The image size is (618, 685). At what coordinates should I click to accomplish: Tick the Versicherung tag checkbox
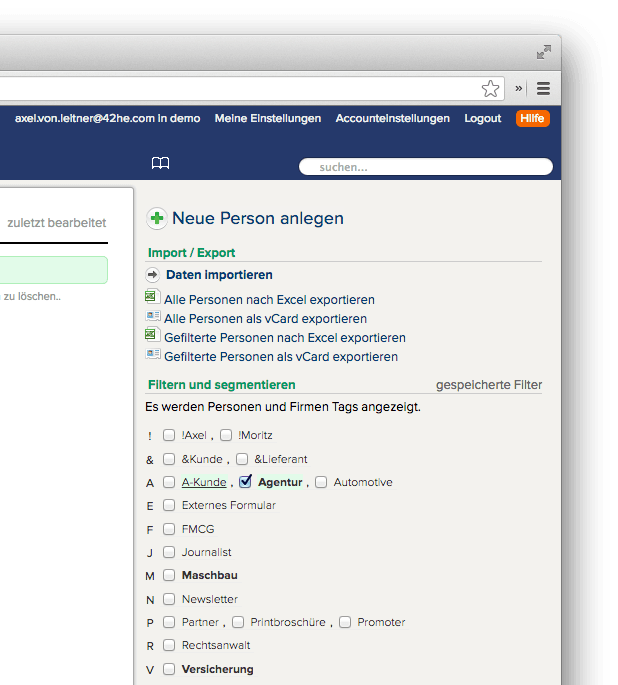tap(169, 670)
